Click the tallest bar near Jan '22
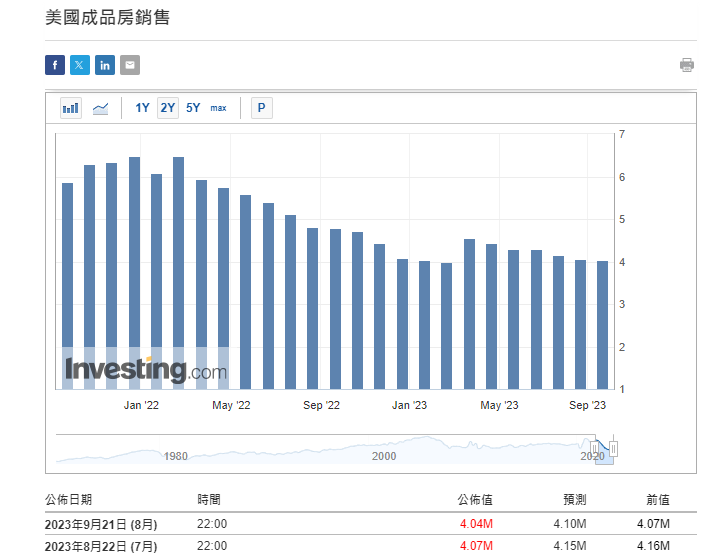Viewport: 715px width, 556px height. (135, 273)
